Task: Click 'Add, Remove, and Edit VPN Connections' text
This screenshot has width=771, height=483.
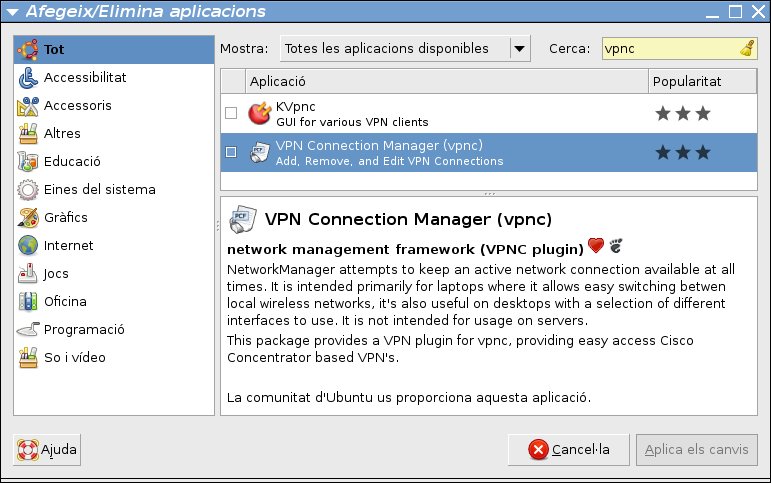Action: [389, 161]
